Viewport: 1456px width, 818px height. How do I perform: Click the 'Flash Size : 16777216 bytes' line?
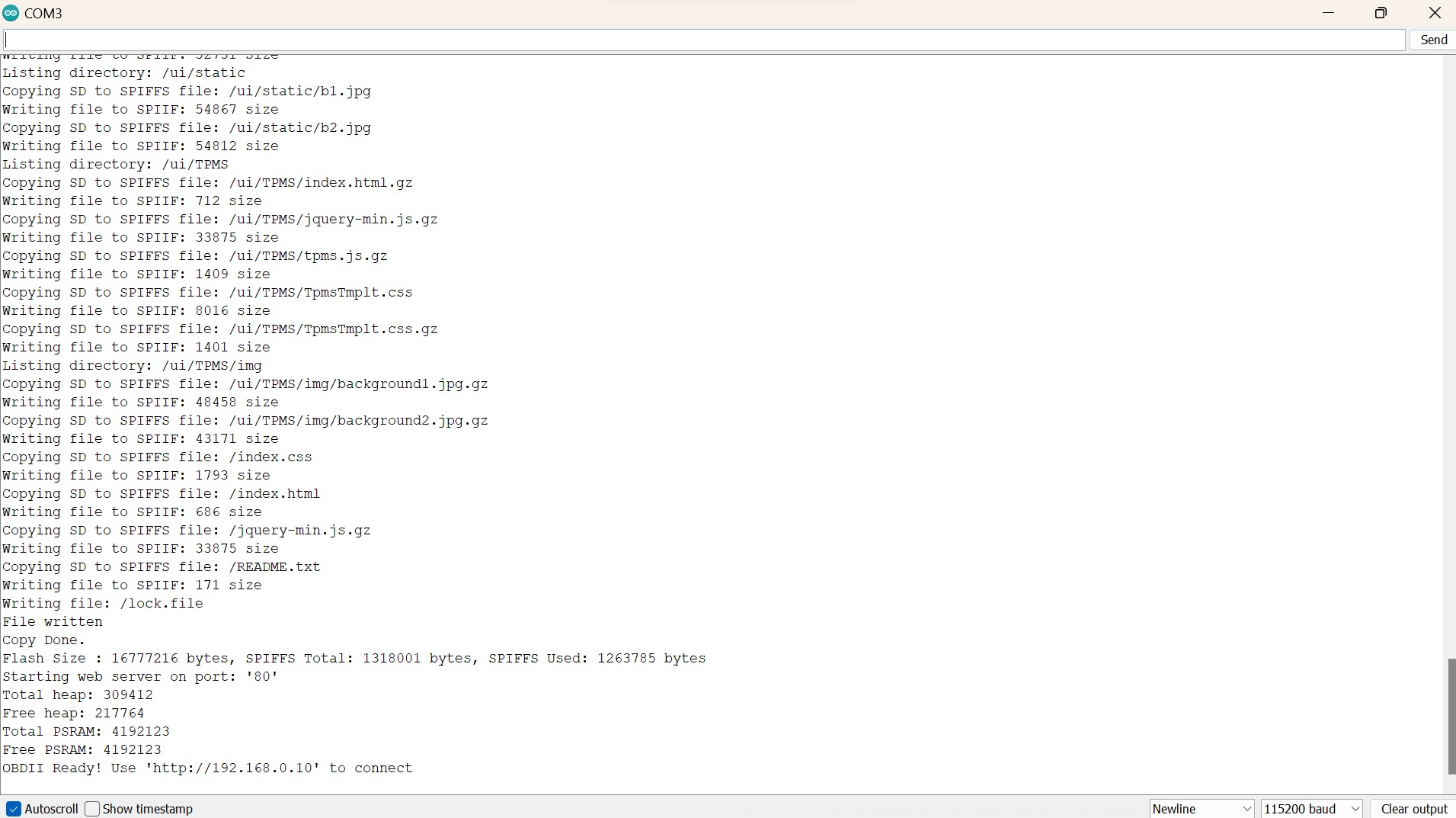point(354,659)
